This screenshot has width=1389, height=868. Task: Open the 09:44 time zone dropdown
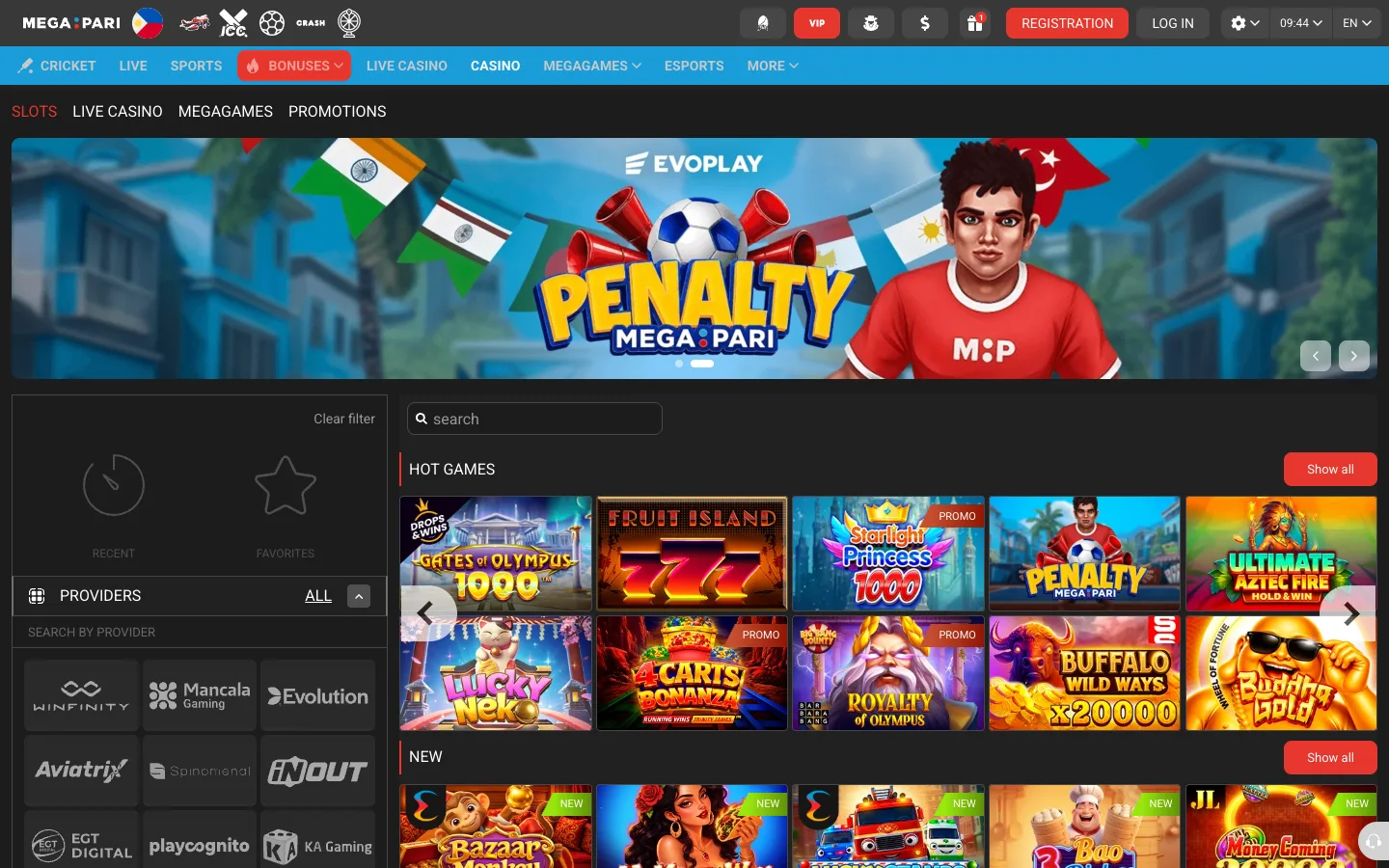click(x=1301, y=23)
